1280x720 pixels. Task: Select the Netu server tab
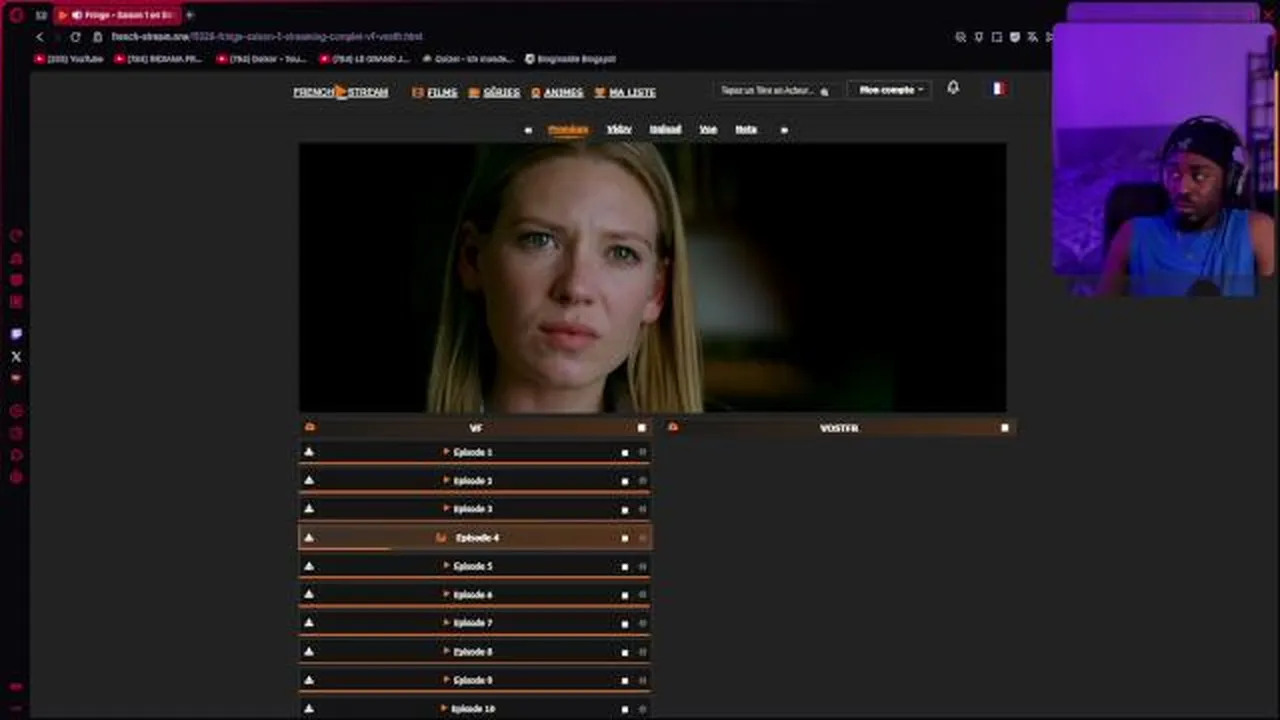click(x=746, y=129)
